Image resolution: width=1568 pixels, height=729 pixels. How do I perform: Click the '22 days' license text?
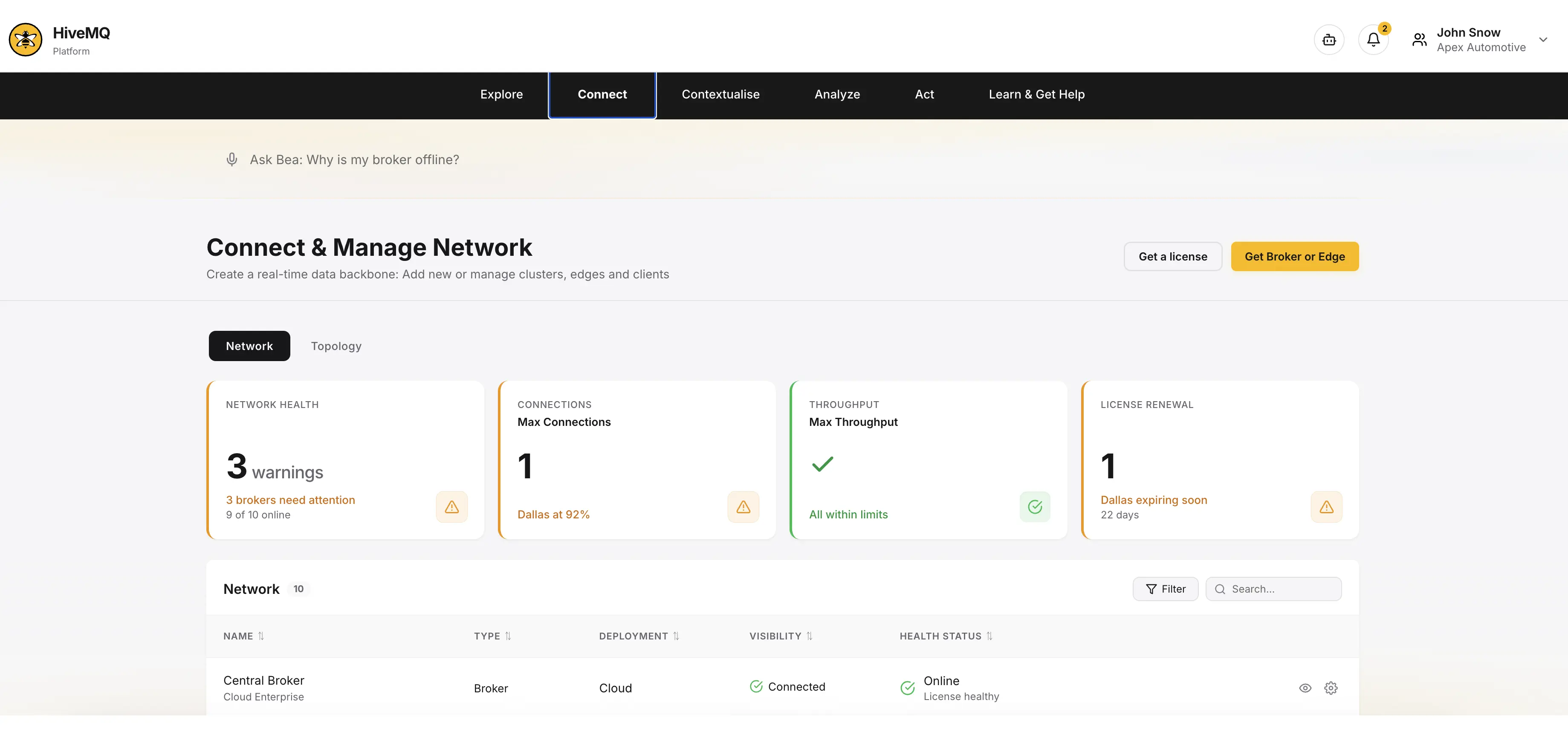coord(1120,515)
